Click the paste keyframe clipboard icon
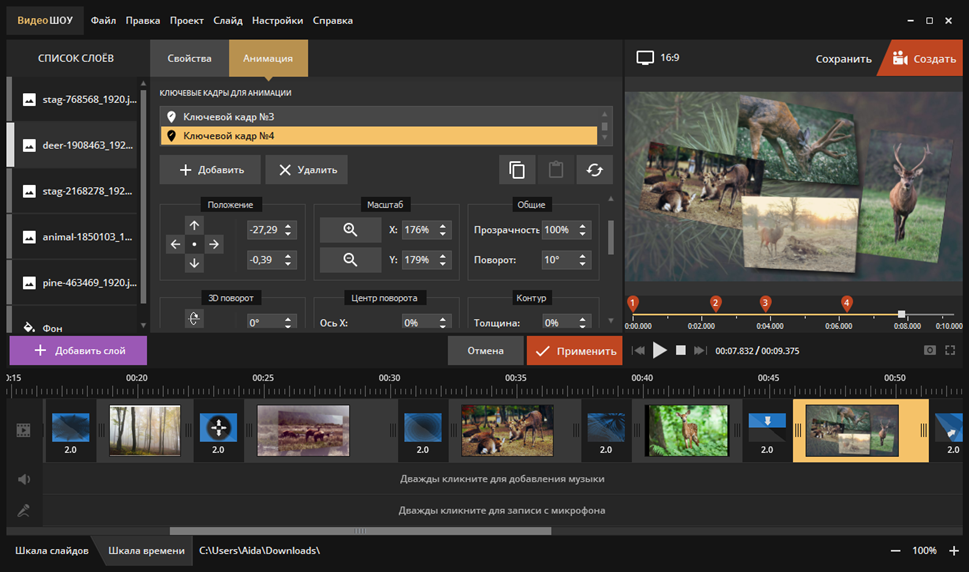969x572 pixels. pyautogui.click(x=556, y=170)
